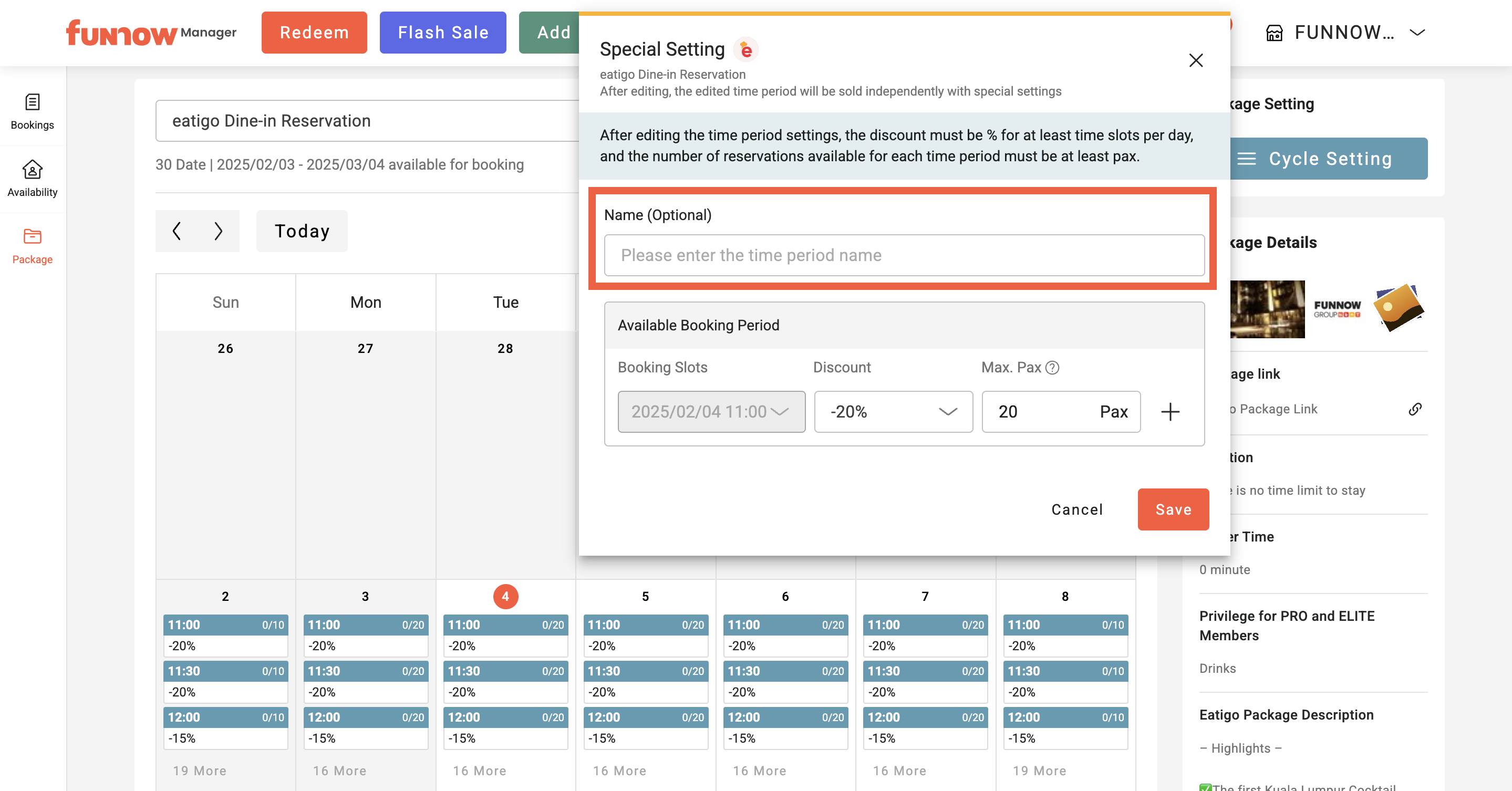This screenshot has width=1512, height=791.
Task: Open the Bookings sidebar icon
Action: [x=32, y=103]
